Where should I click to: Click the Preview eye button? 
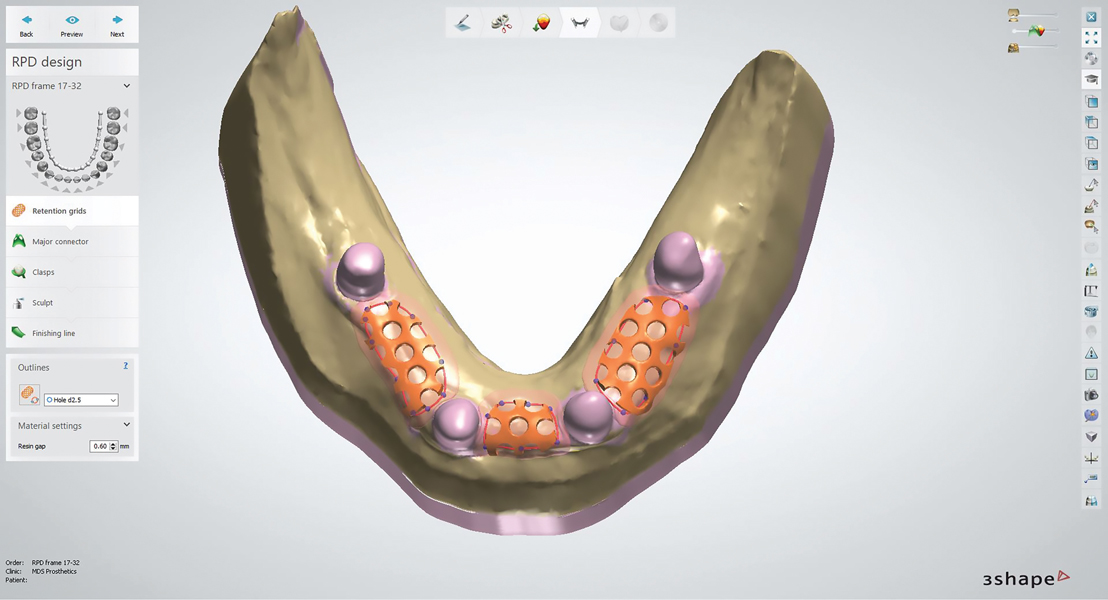pyautogui.click(x=72, y=25)
